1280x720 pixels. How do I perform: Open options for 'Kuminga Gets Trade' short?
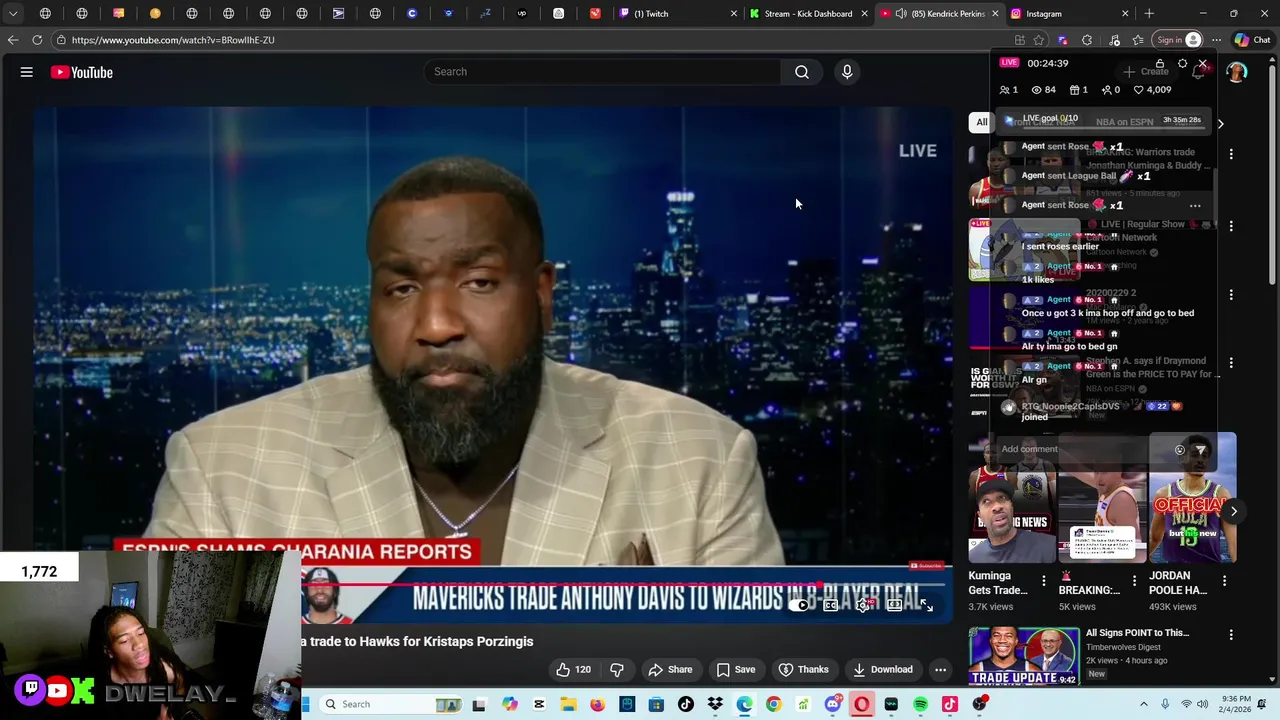coord(1044,580)
